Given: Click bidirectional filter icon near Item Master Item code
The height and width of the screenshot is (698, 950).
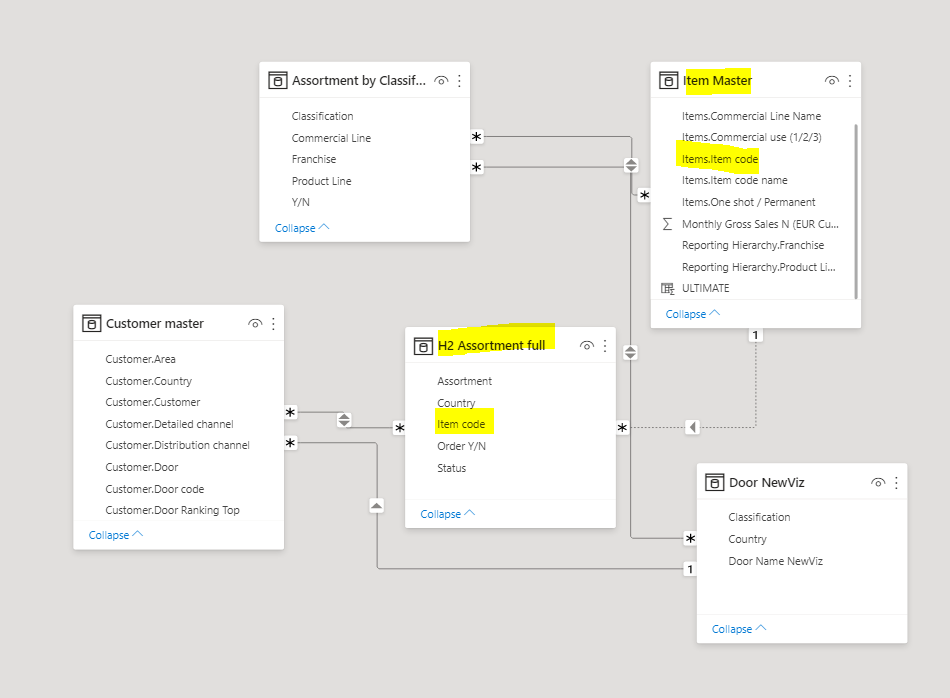Looking at the screenshot, I should click(x=631, y=165).
